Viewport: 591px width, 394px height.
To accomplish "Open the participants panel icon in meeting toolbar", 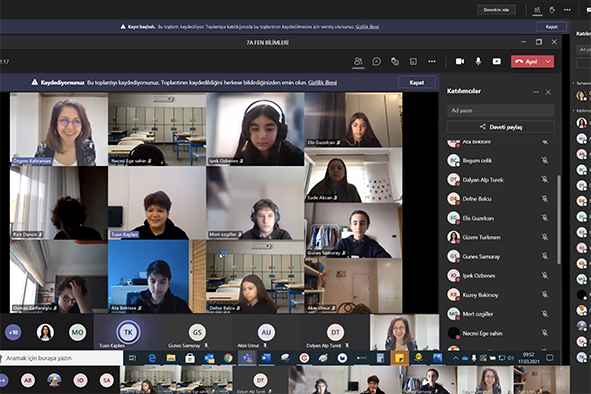I will [x=358, y=61].
